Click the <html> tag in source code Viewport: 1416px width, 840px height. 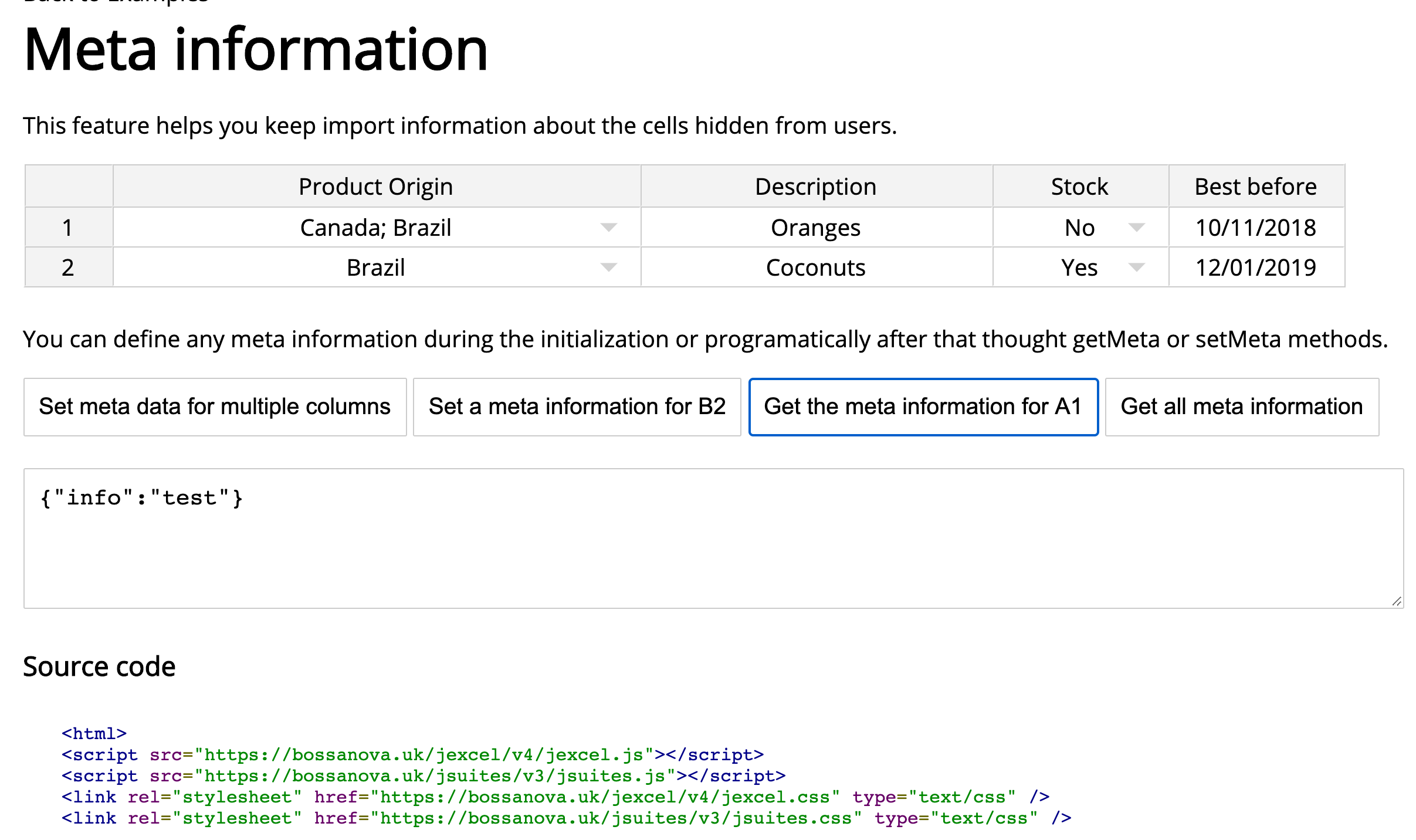[94, 733]
